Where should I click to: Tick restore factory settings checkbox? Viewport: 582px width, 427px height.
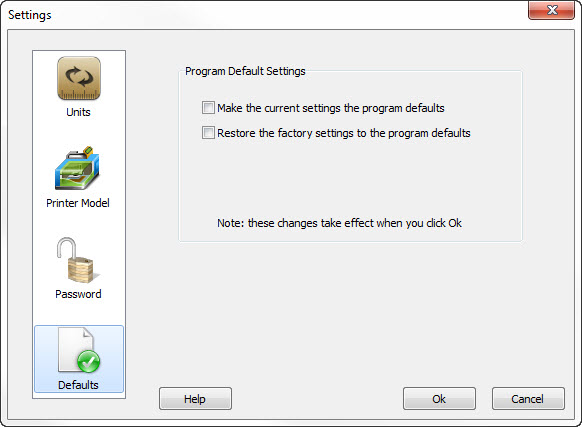click(x=208, y=133)
